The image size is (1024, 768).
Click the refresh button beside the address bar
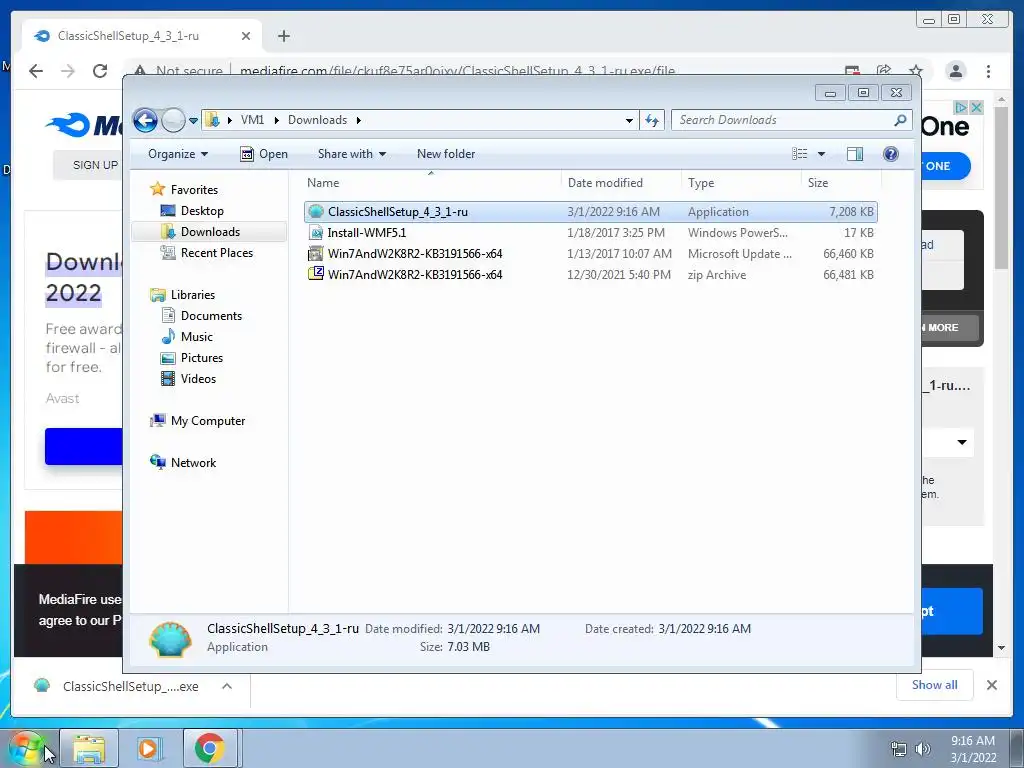point(652,120)
